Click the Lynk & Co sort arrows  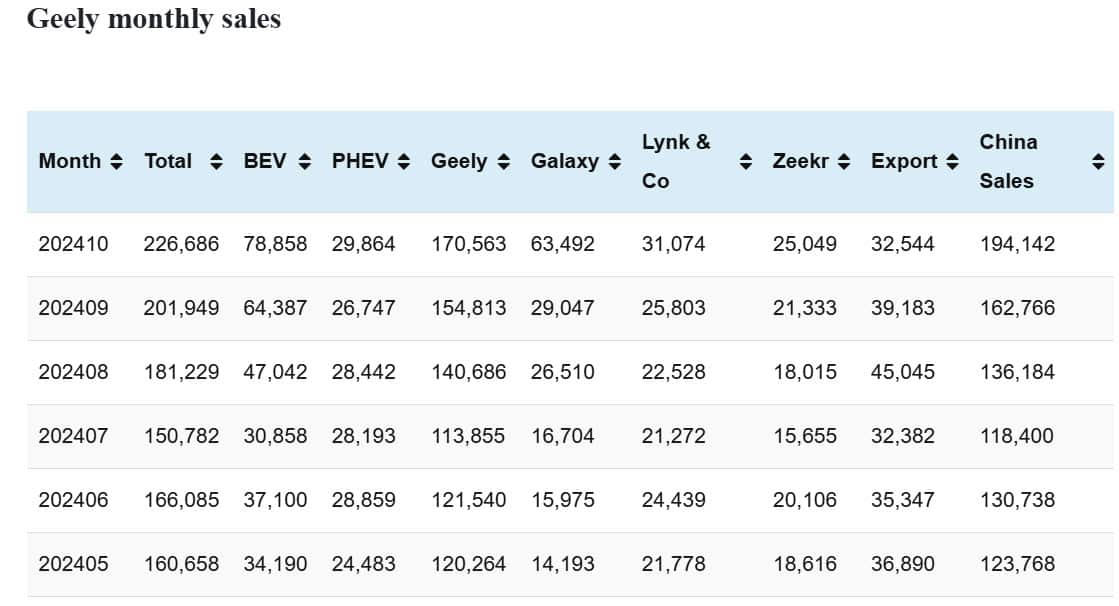pos(745,161)
